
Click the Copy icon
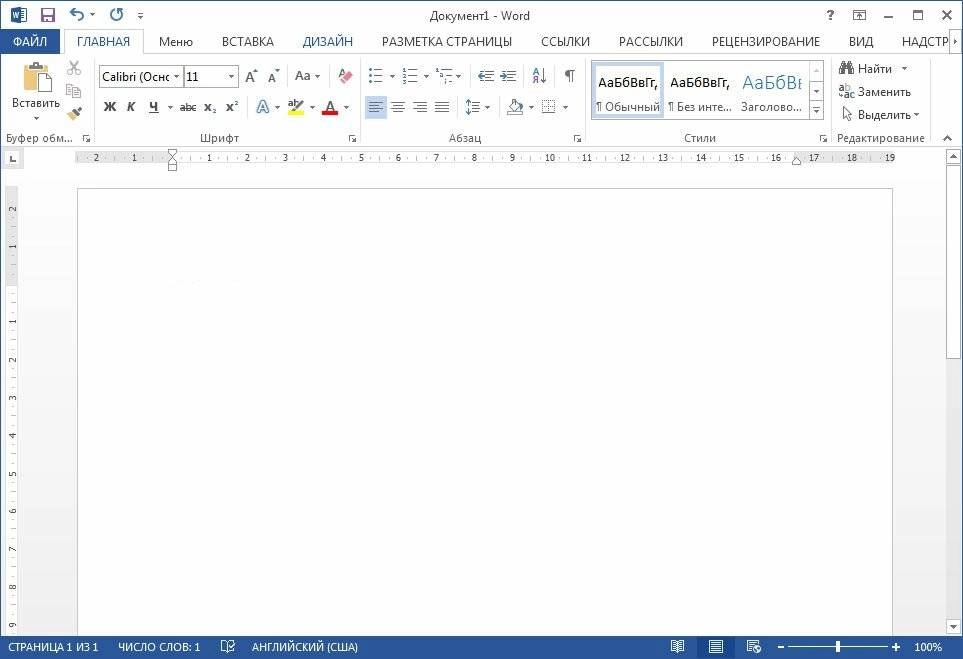74,91
